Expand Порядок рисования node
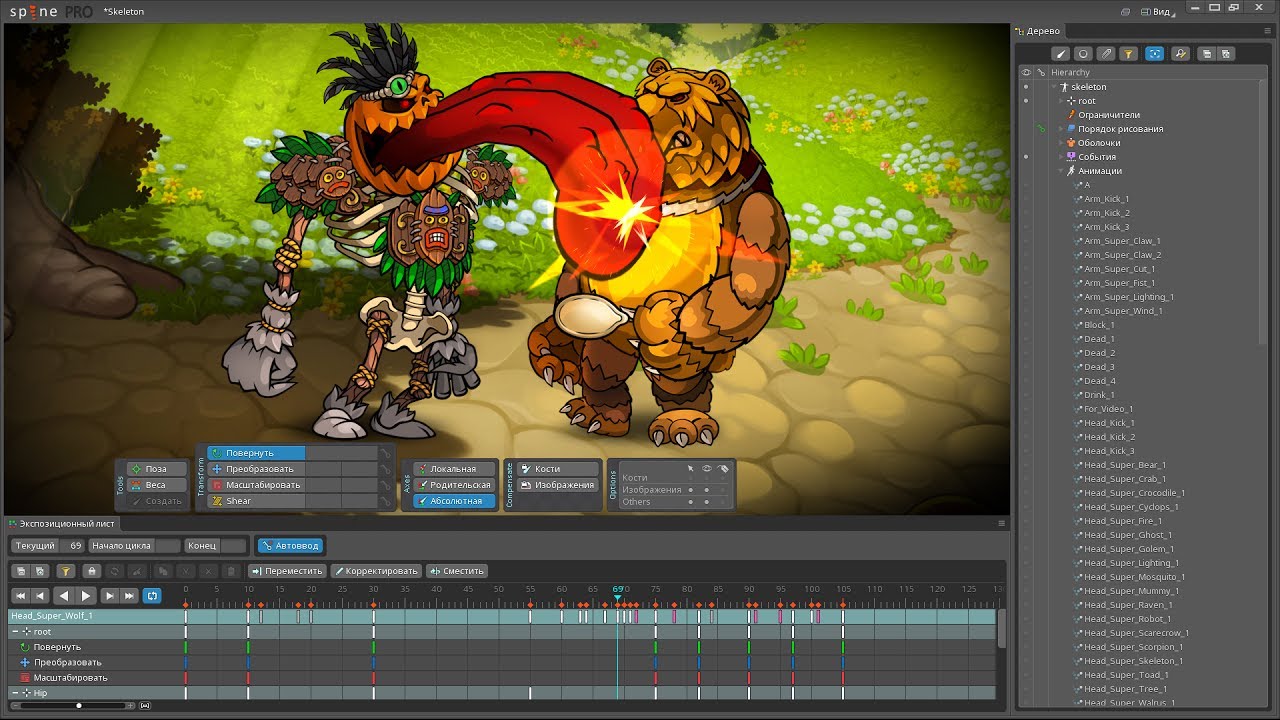 1061,129
